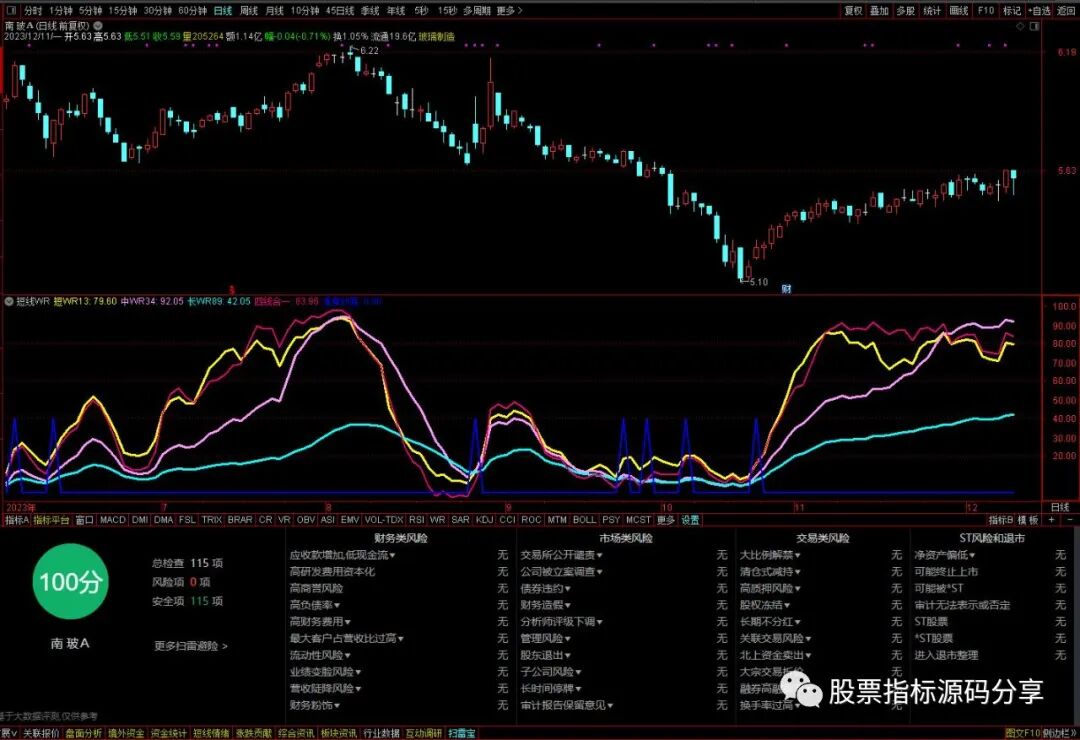Screen dimensions: 1080x740
Task: Expand 财务粉饰 risk item
Action: [x=315, y=705]
